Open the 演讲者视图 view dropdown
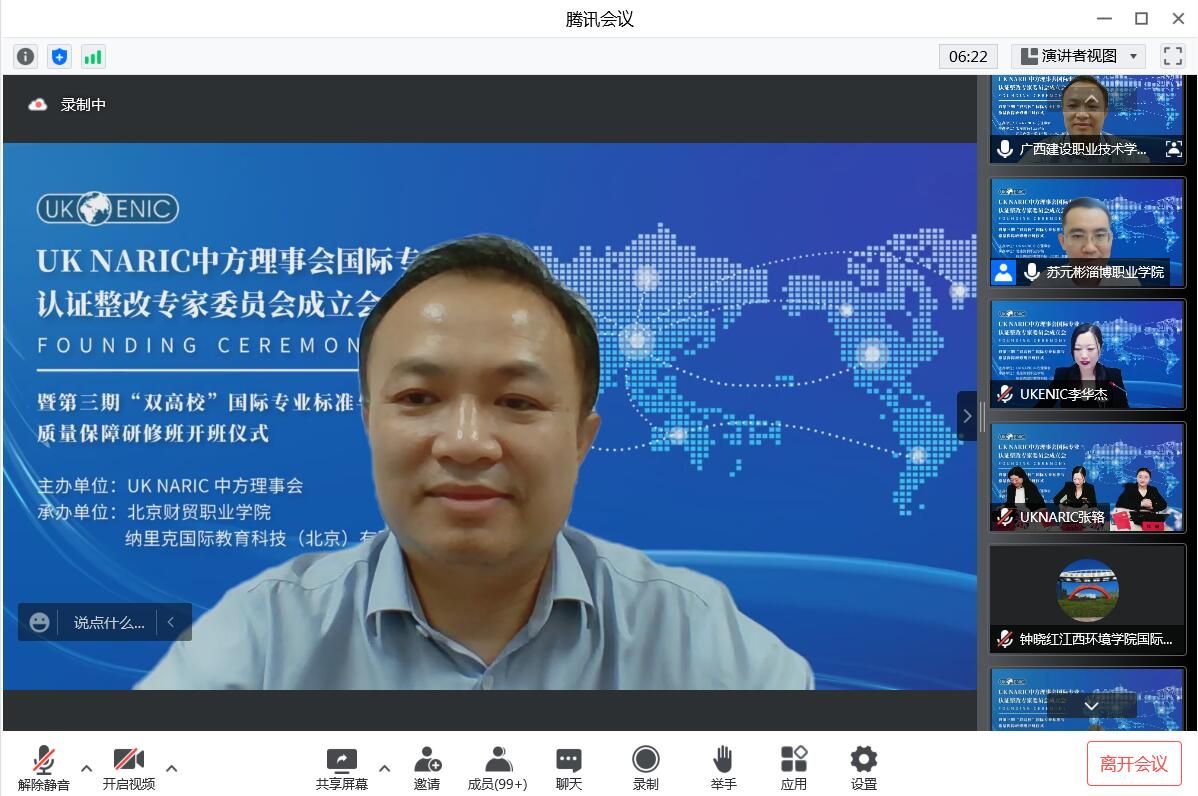Image resolution: width=1198 pixels, height=796 pixels. point(1079,56)
